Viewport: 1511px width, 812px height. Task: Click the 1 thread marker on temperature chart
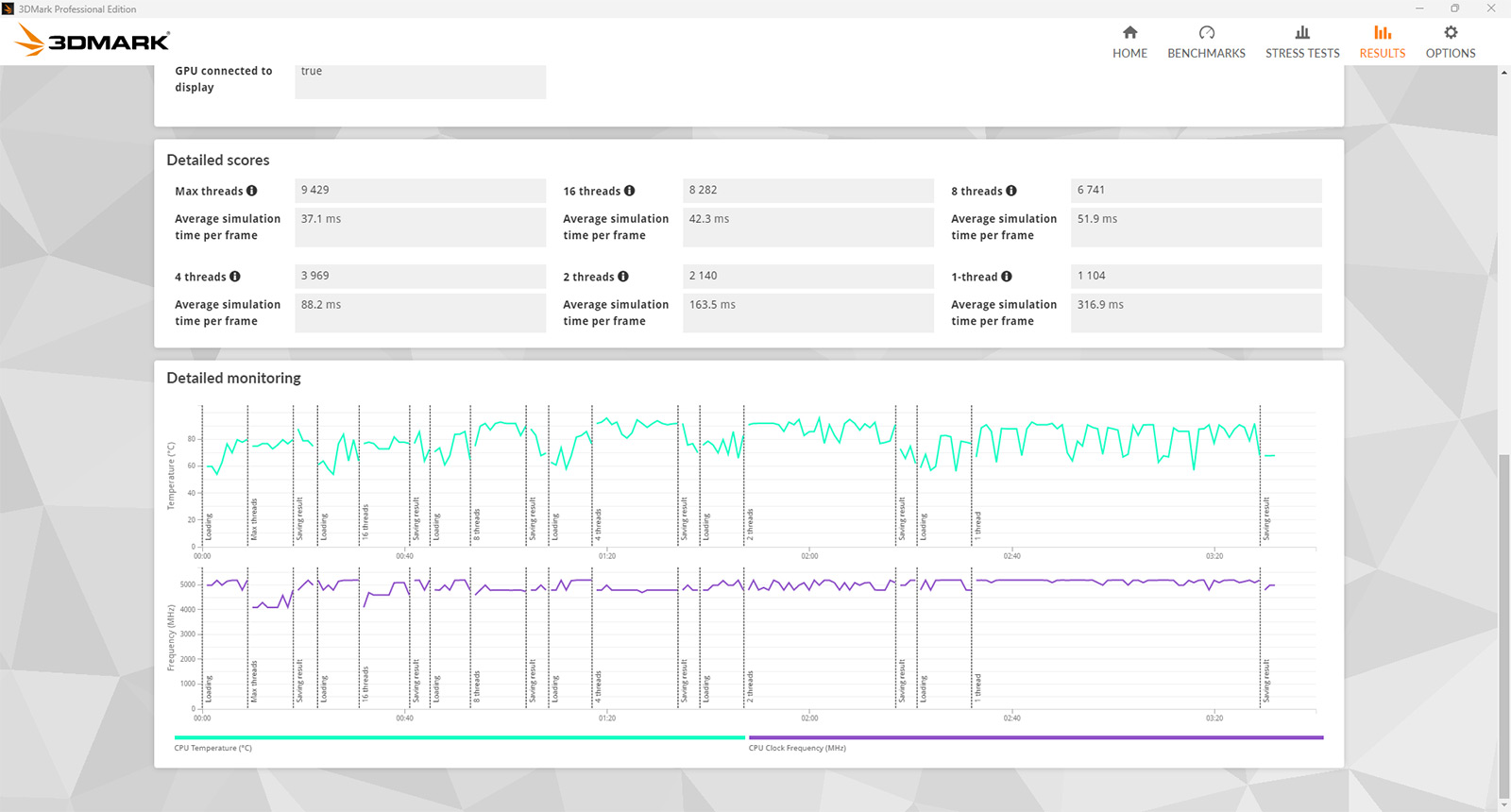pyautogui.click(x=977, y=525)
